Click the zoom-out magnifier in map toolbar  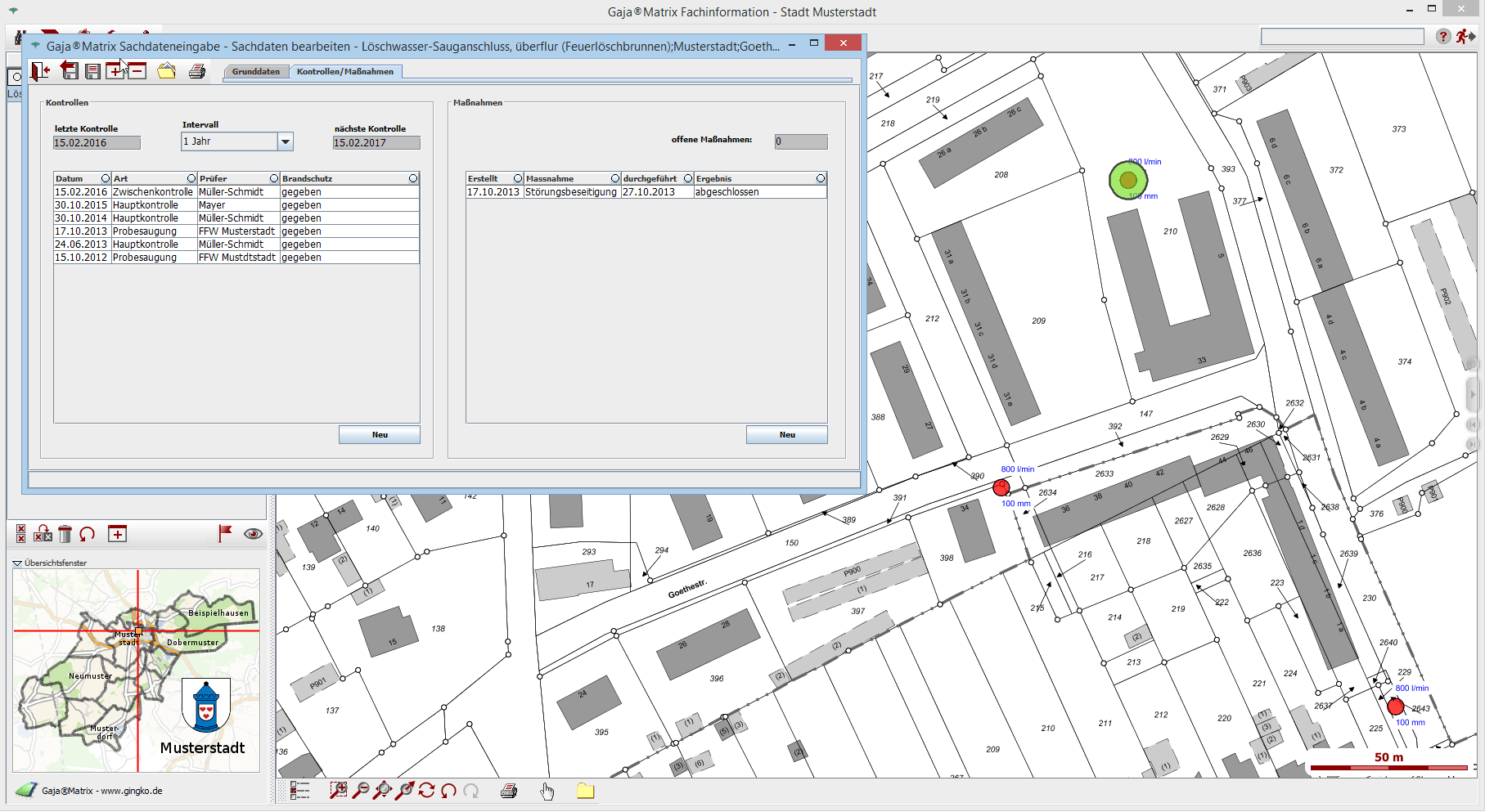point(360,790)
